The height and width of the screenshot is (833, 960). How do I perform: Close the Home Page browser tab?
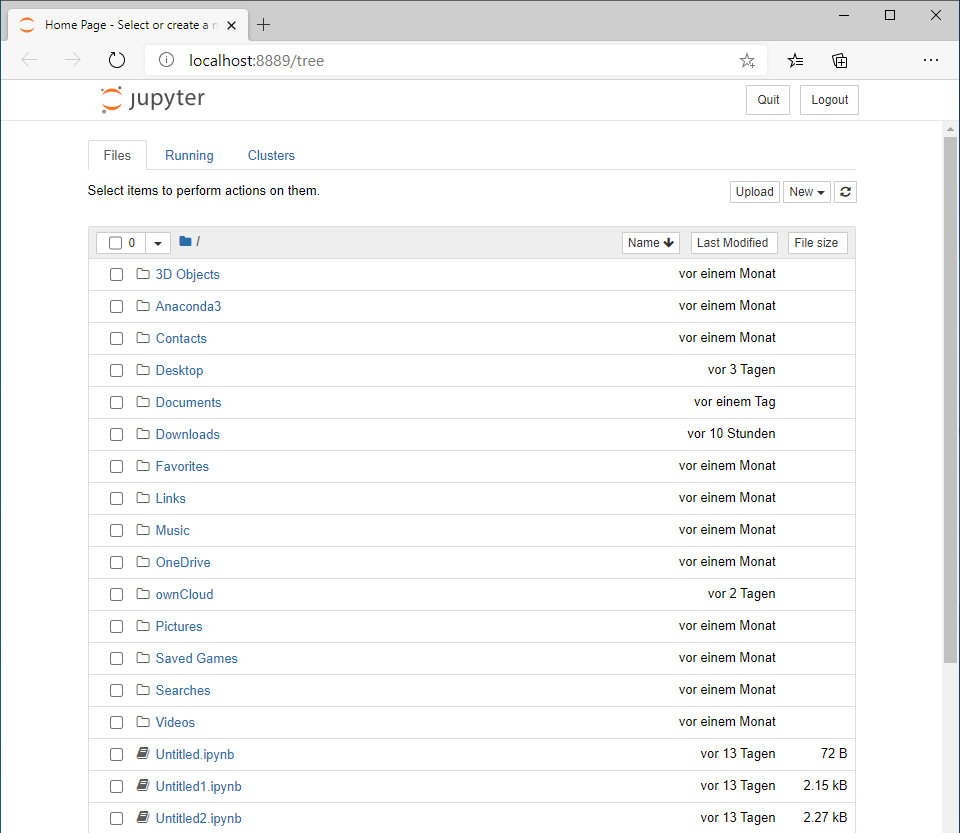coord(231,25)
